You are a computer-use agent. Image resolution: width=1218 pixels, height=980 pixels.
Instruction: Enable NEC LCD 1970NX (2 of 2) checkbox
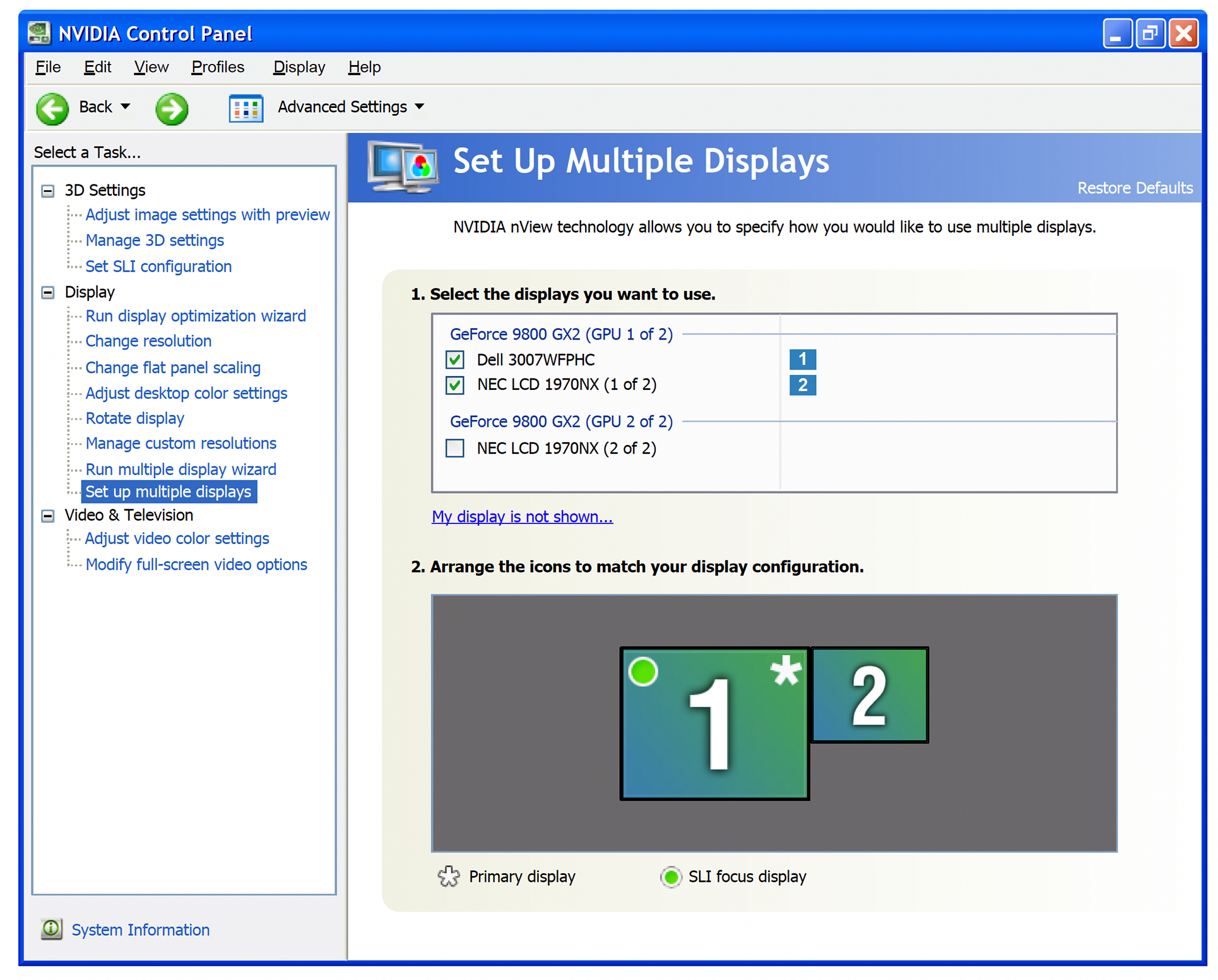point(454,448)
